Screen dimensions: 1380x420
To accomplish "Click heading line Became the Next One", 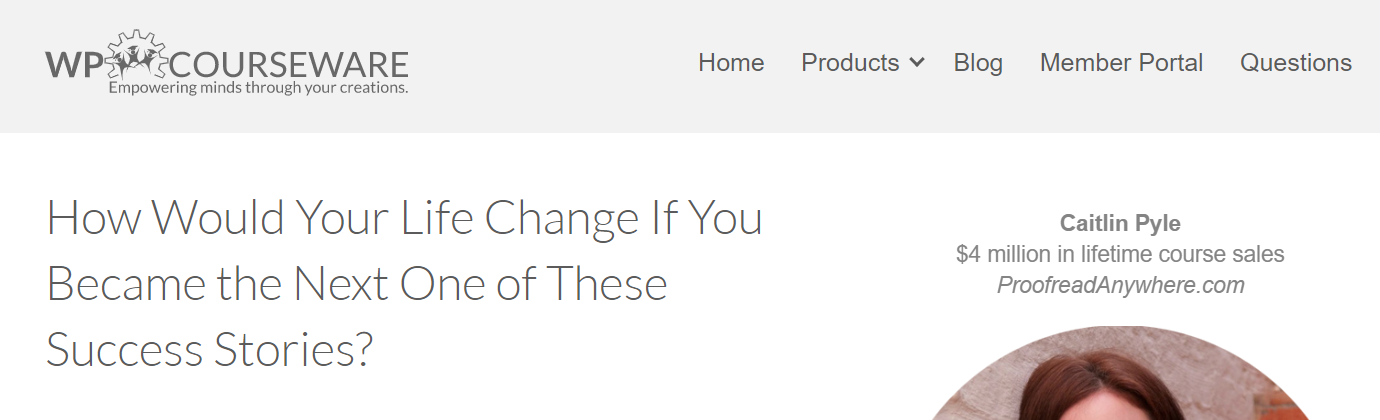I will [x=357, y=284].
